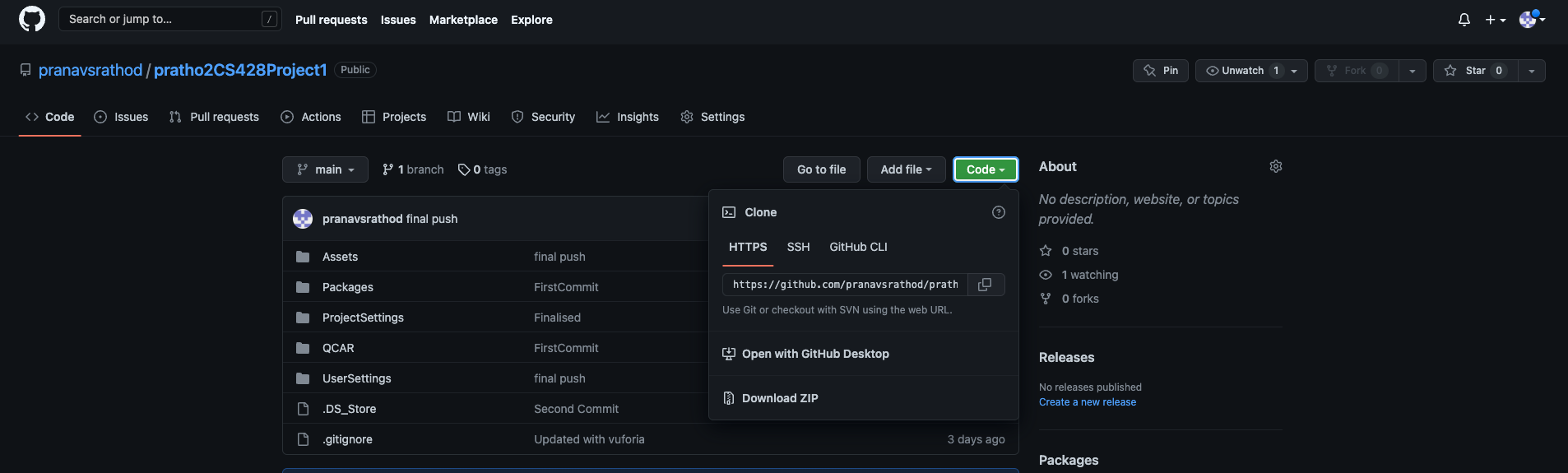Click pranavsrathod commit author avatar
The image size is (1568, 473).
303,219
